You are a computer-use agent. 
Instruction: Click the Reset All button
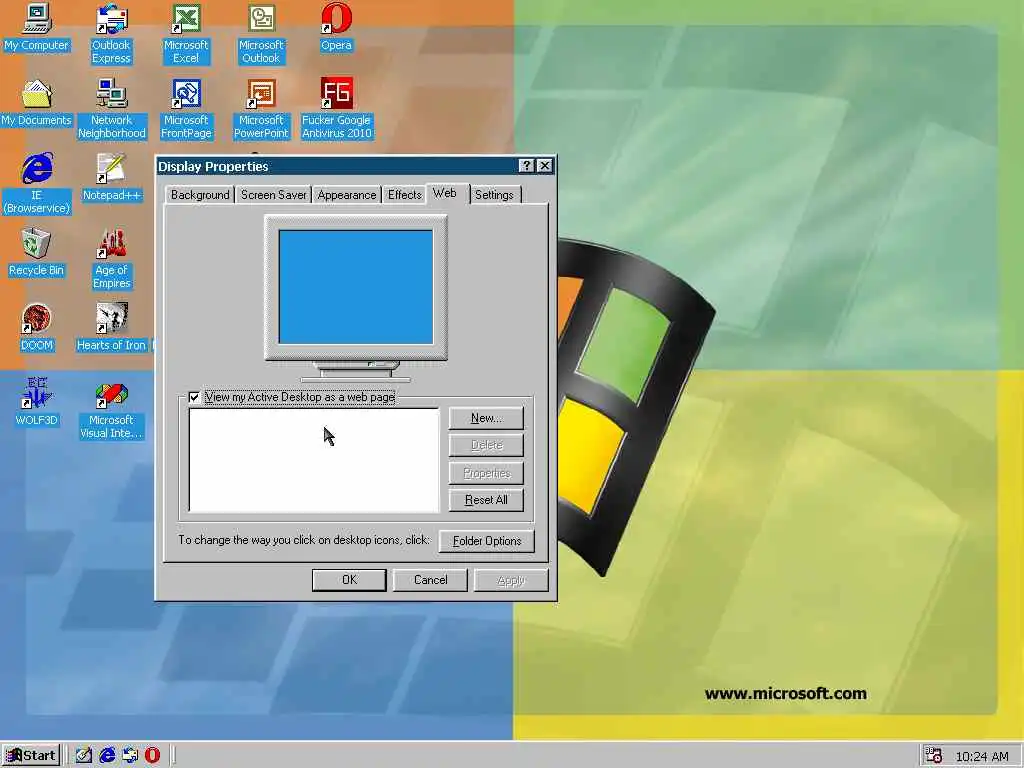point(486,500)
